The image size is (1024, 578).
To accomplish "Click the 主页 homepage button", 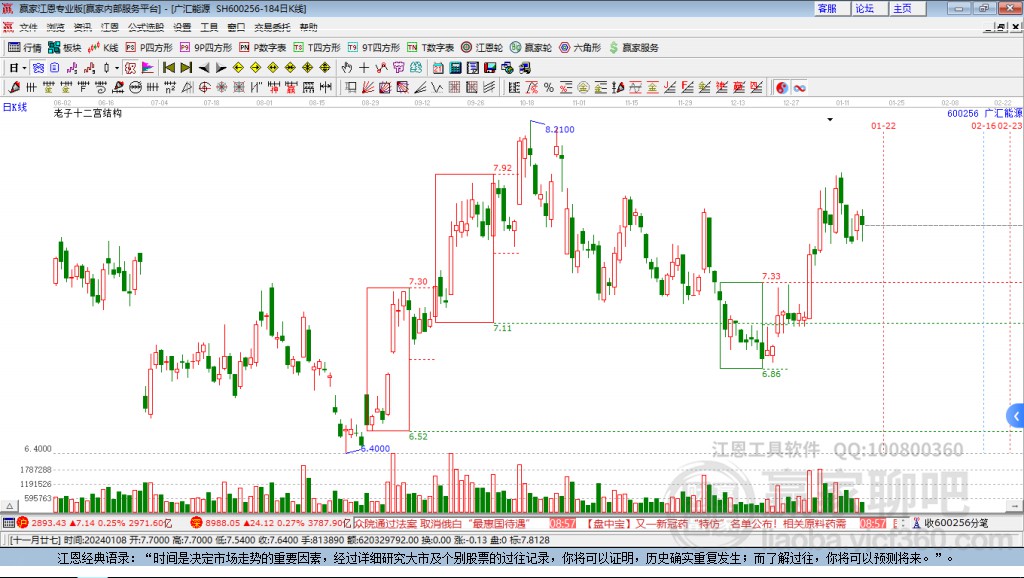I will coord(907,8).
